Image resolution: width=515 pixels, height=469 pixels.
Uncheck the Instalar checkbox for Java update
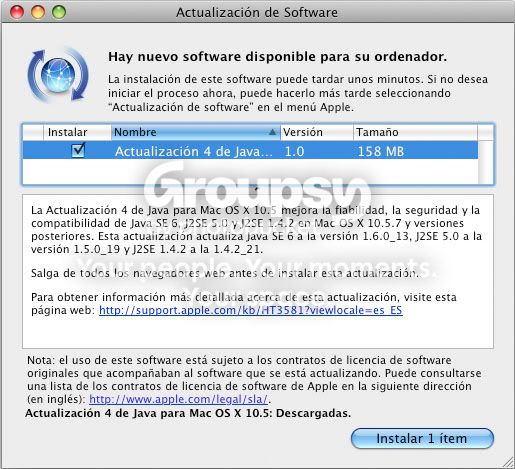[78, 151]
